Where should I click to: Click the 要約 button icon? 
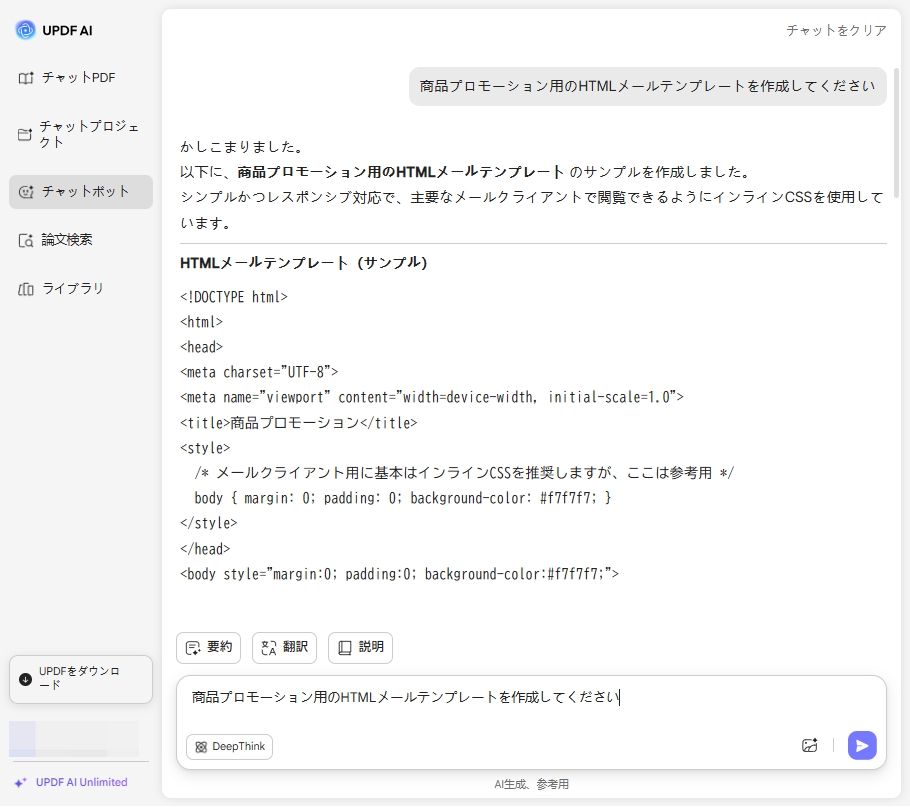(193, 648)
